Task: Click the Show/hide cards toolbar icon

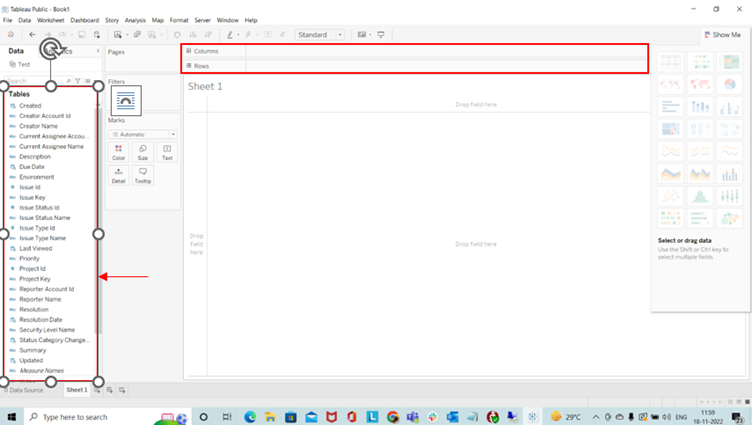Action: 362,35
